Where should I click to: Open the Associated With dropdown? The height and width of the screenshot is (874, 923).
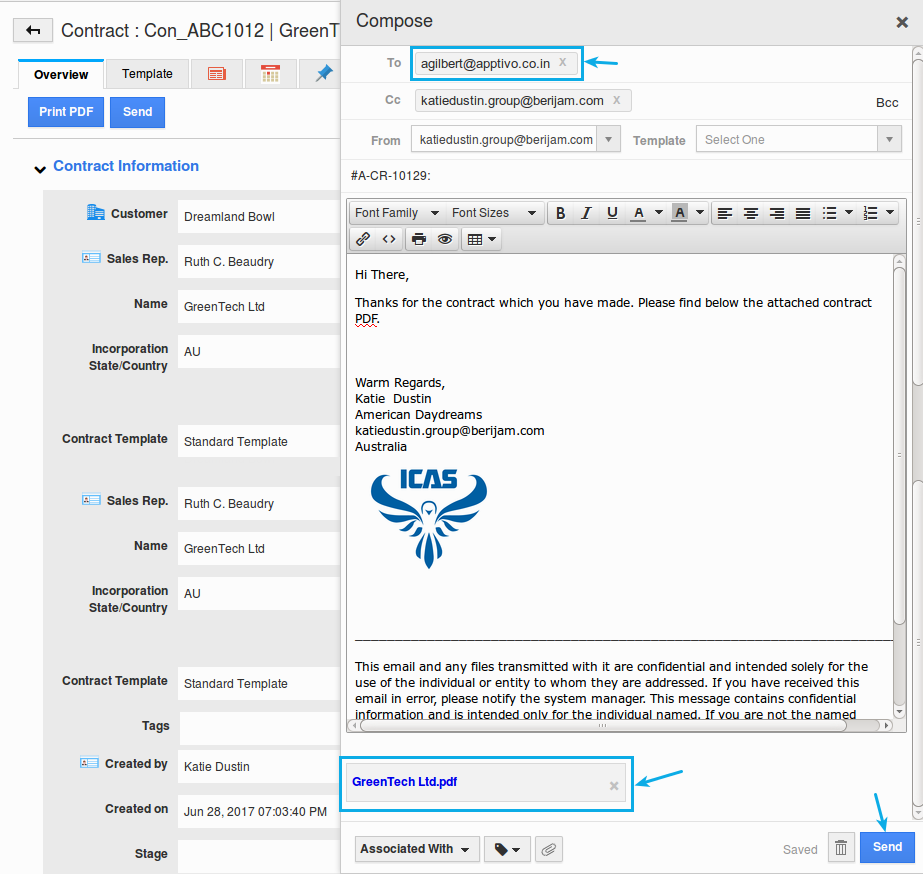point(416,849)
